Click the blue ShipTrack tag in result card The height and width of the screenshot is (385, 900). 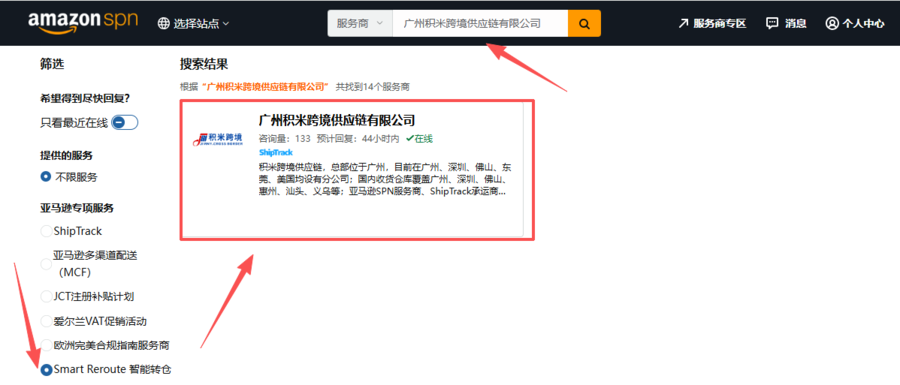pos(276,153)
